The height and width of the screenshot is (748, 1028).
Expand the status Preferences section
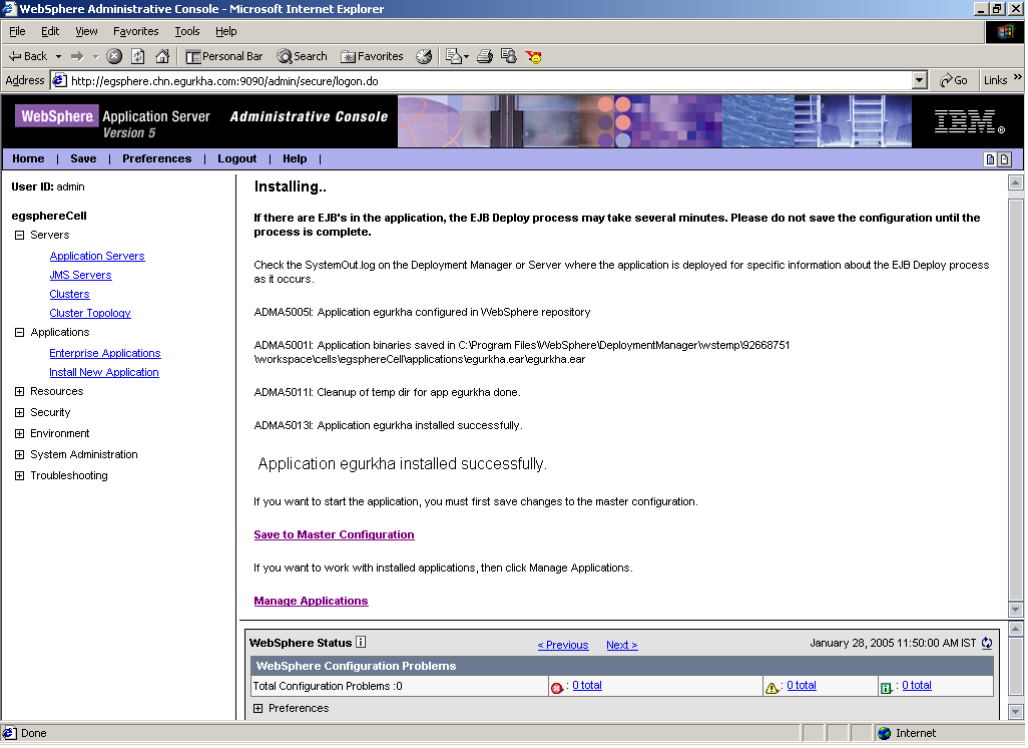point(258,709)
